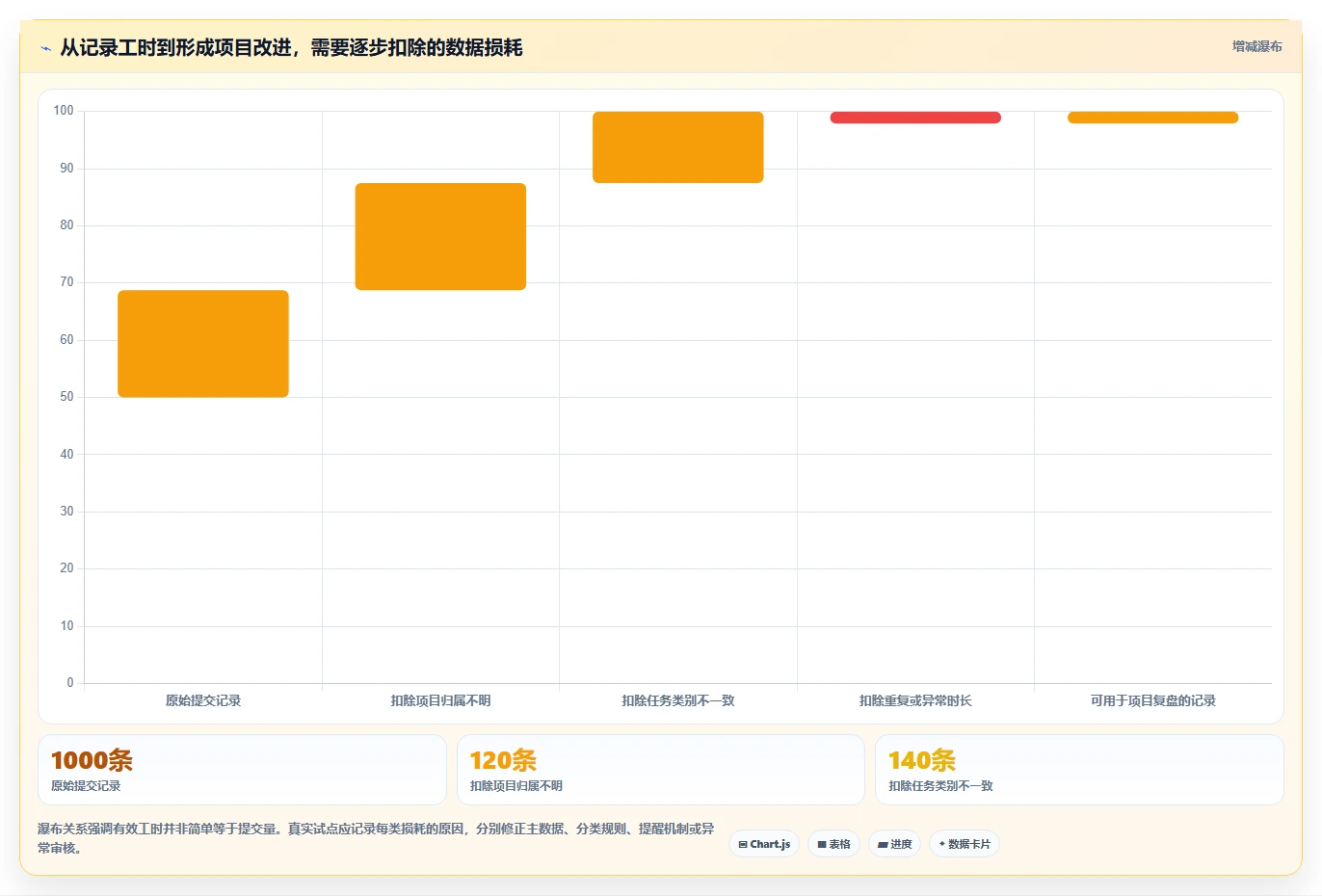Select the 表格 tag pill
This screenshot has height=896, width=1322.
coord(834,844)
